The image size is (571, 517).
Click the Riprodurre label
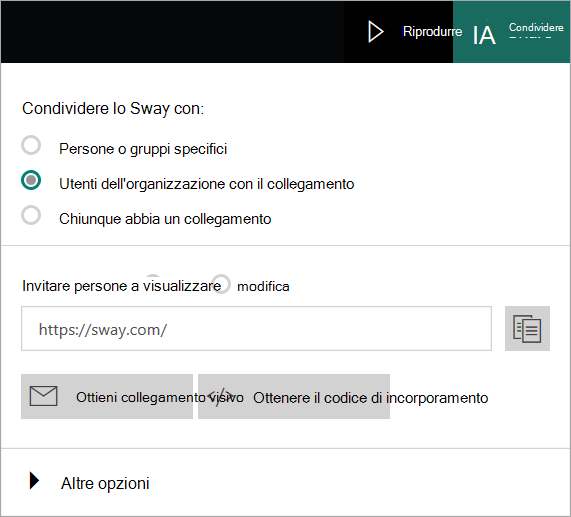(x=432, y=32)
